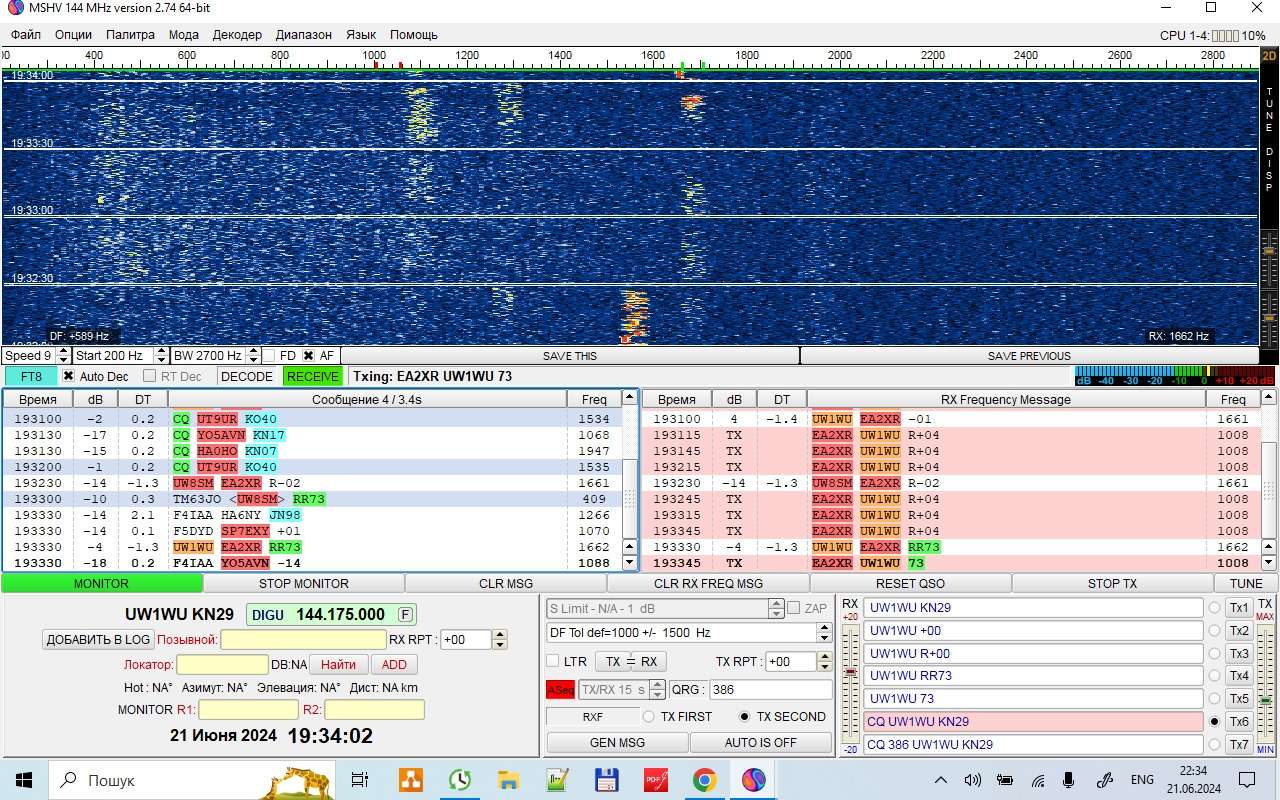Click the pen workspace tray icon
The image size is (1280, 800).
pos(1104,780)
